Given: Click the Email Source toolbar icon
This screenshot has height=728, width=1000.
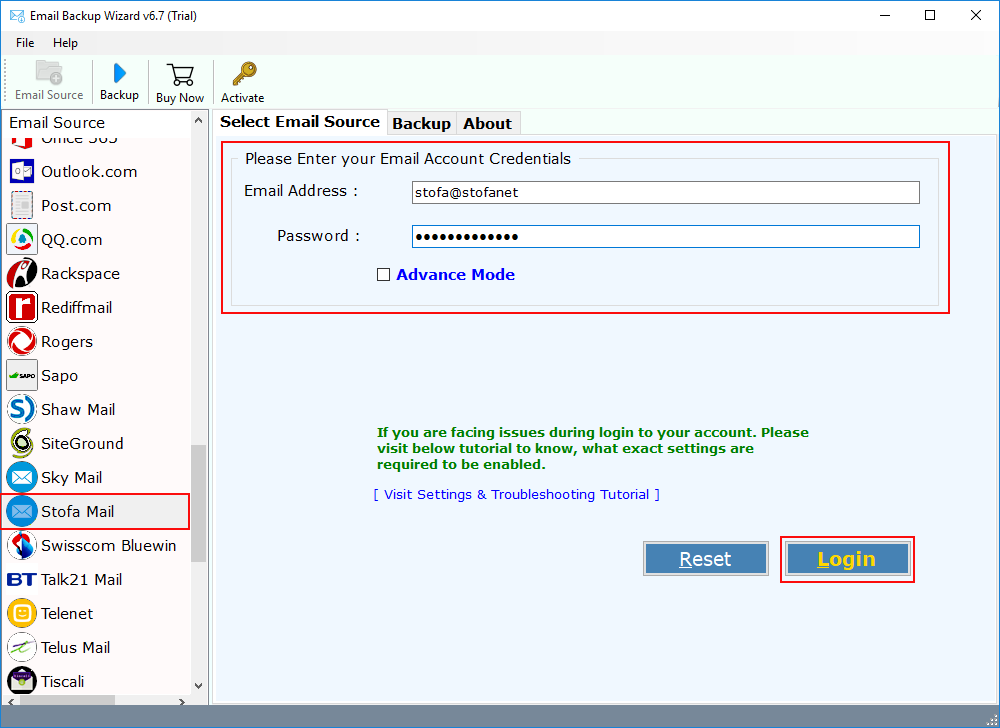Looking at the screenshot, I should pyautogui.click(x=49, y=73).
